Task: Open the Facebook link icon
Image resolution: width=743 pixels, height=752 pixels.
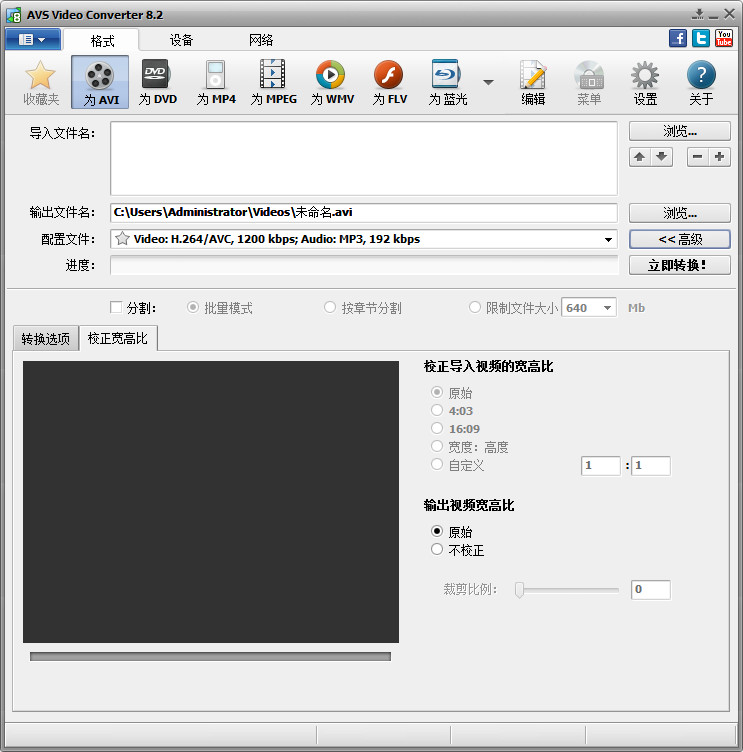Action: (x=678, y=38)
